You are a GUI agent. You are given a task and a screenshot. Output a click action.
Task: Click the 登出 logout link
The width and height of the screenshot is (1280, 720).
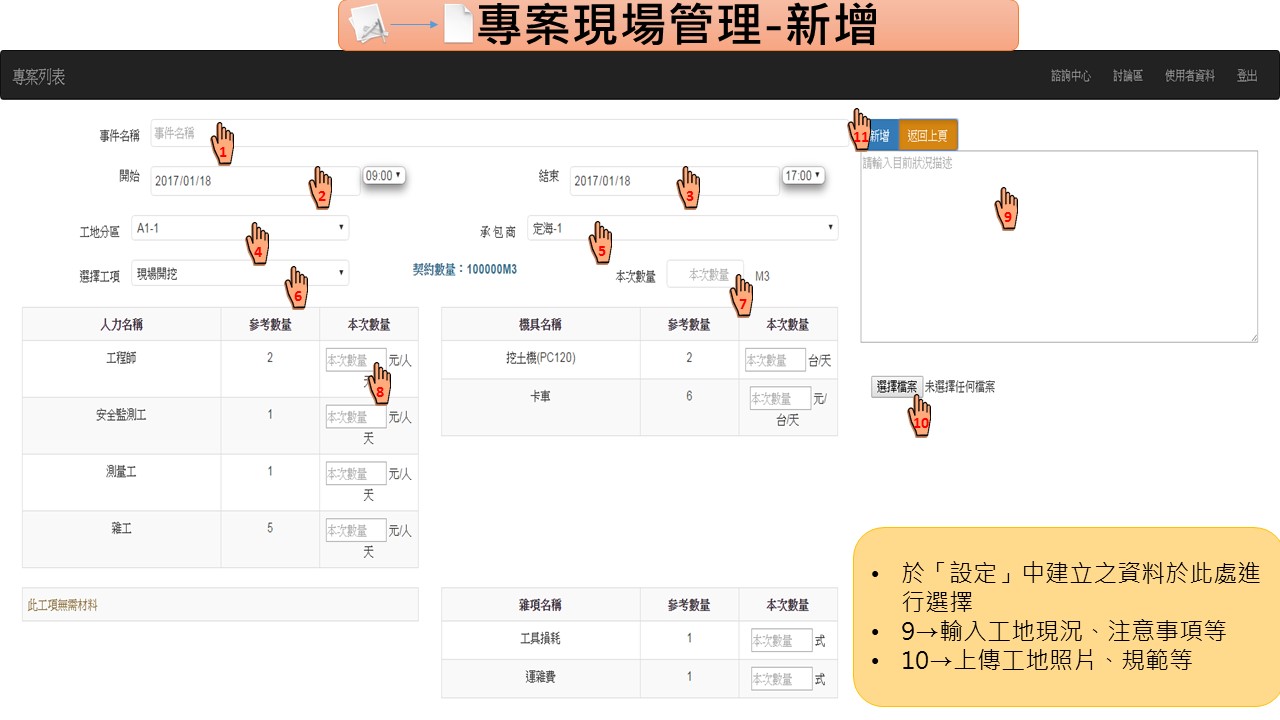1246,76
